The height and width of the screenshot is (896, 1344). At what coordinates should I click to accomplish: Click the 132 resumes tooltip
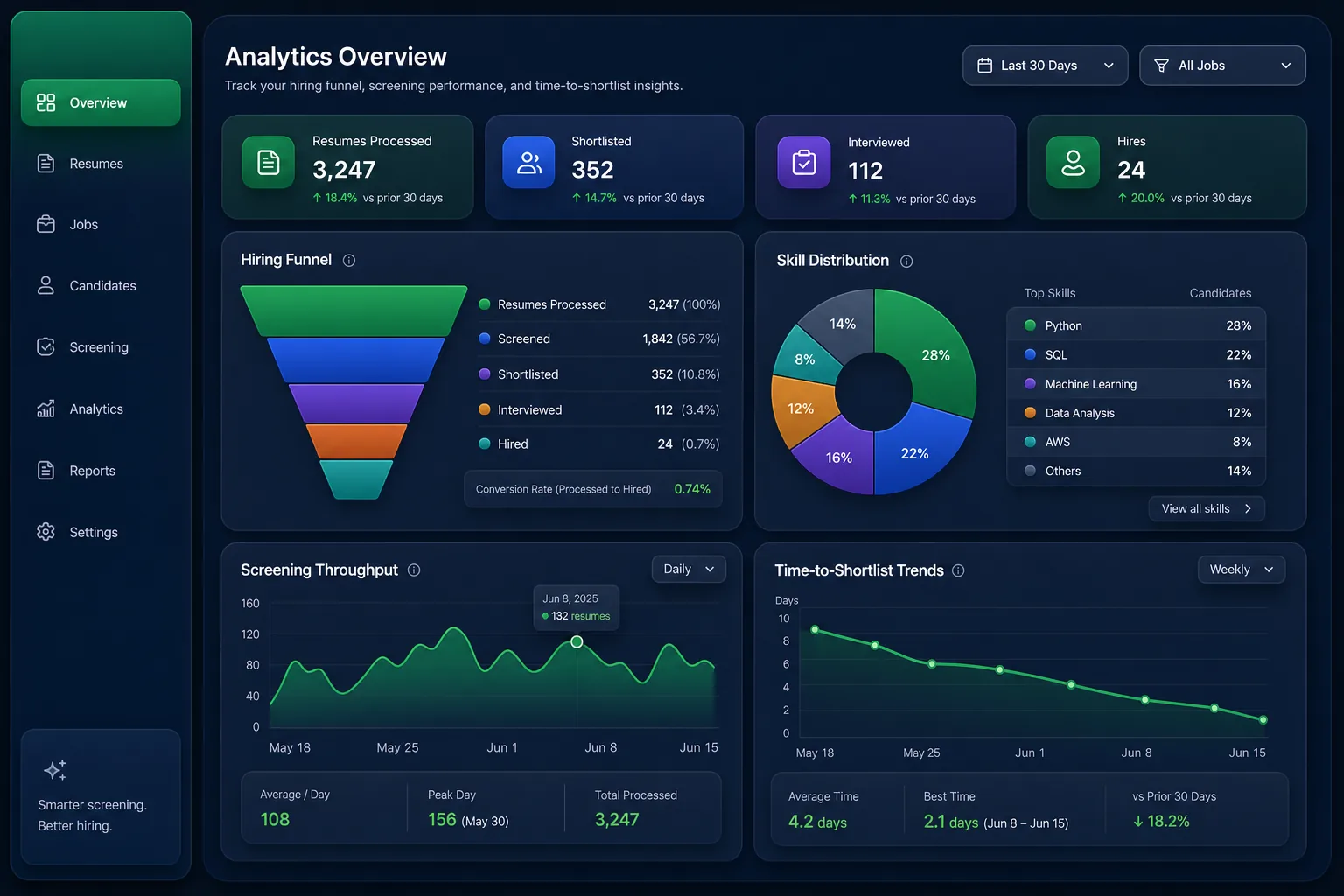[577, 607]
